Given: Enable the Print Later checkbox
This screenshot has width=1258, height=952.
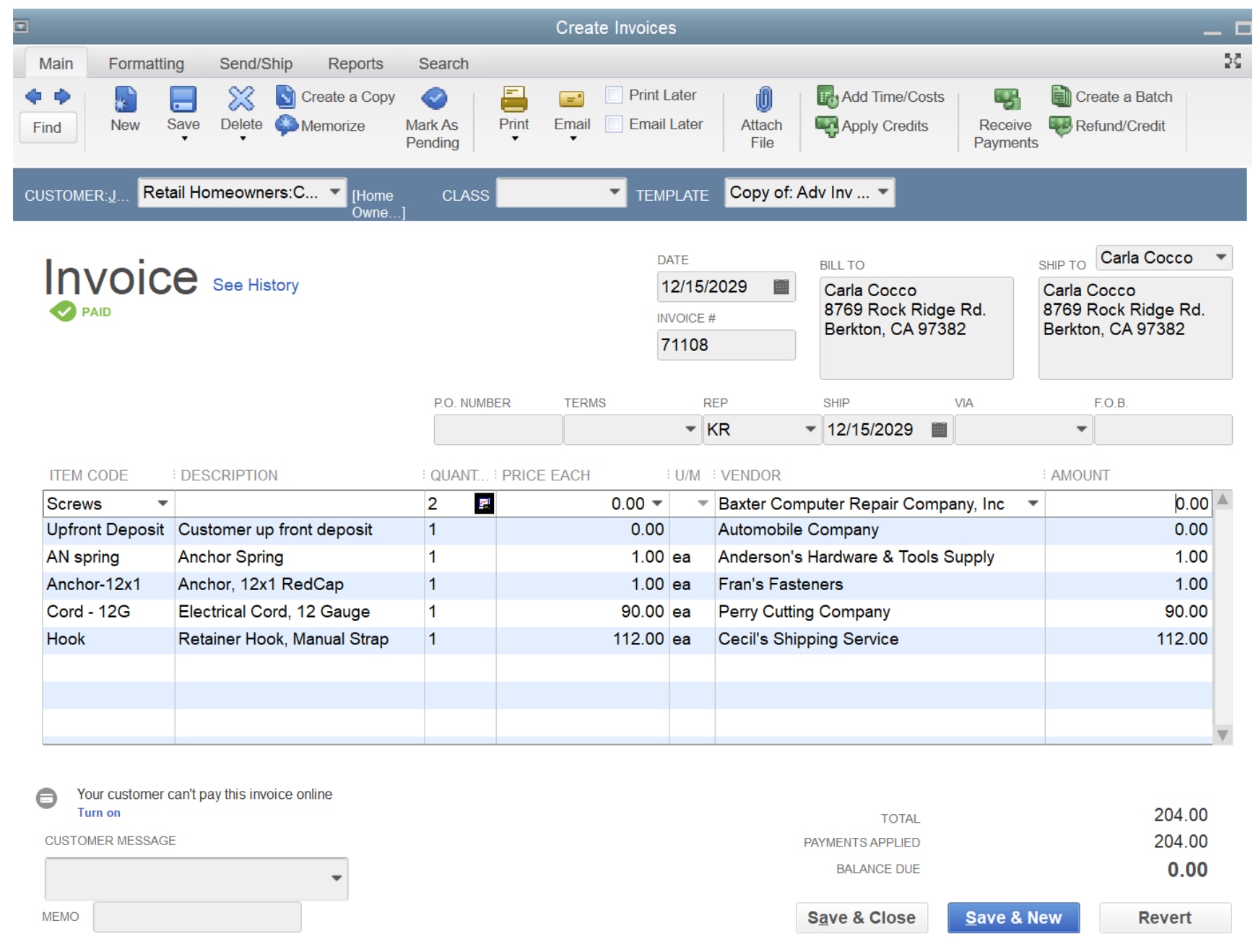Looking at the screenshot, I should tap(615, 94).
